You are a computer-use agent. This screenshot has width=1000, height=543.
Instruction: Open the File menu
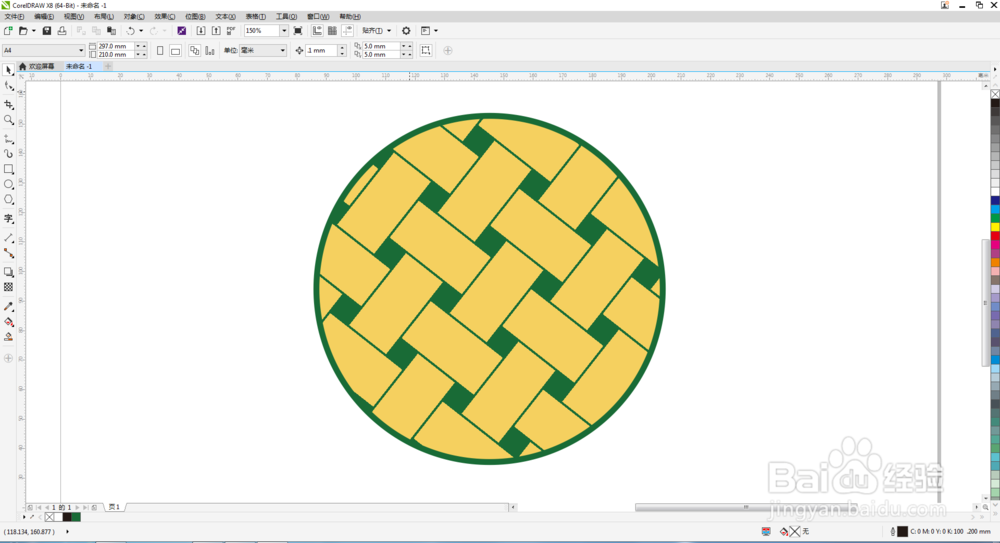(x=14, y=17)
